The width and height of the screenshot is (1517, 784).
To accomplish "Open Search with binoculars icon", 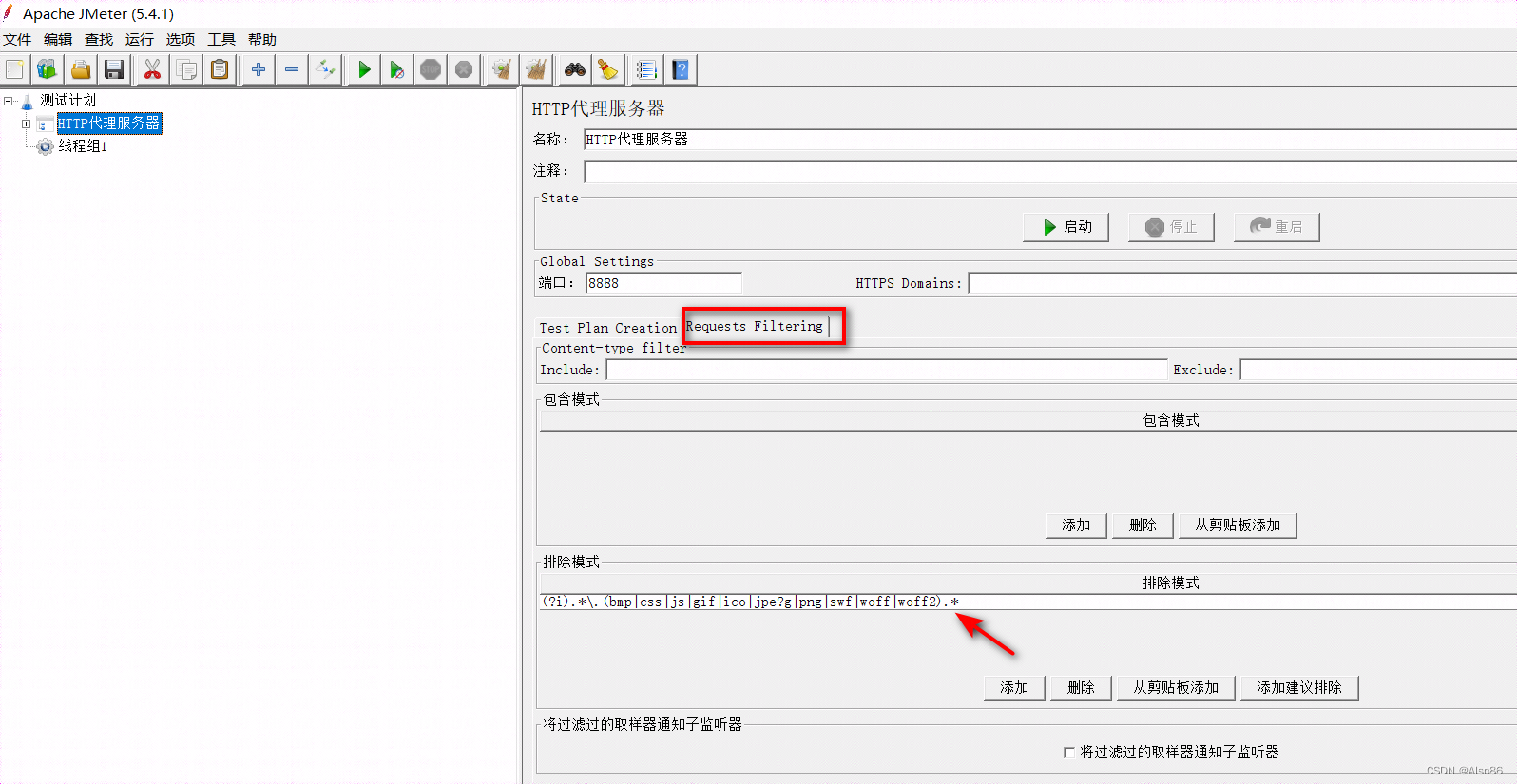I will tap(575, 69).
